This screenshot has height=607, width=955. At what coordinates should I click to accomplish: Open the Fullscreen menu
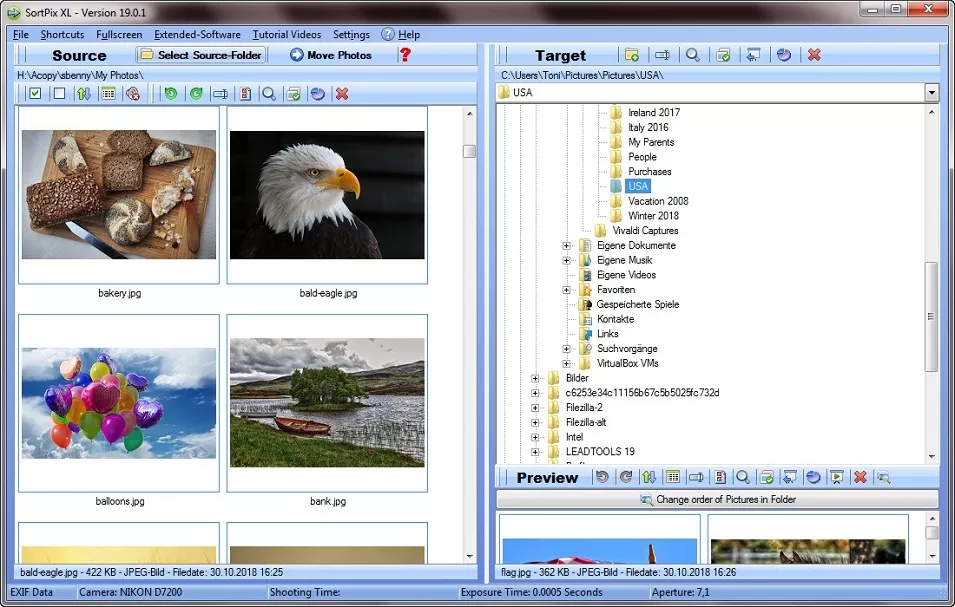pyautogui.click(x=119, y=35)
